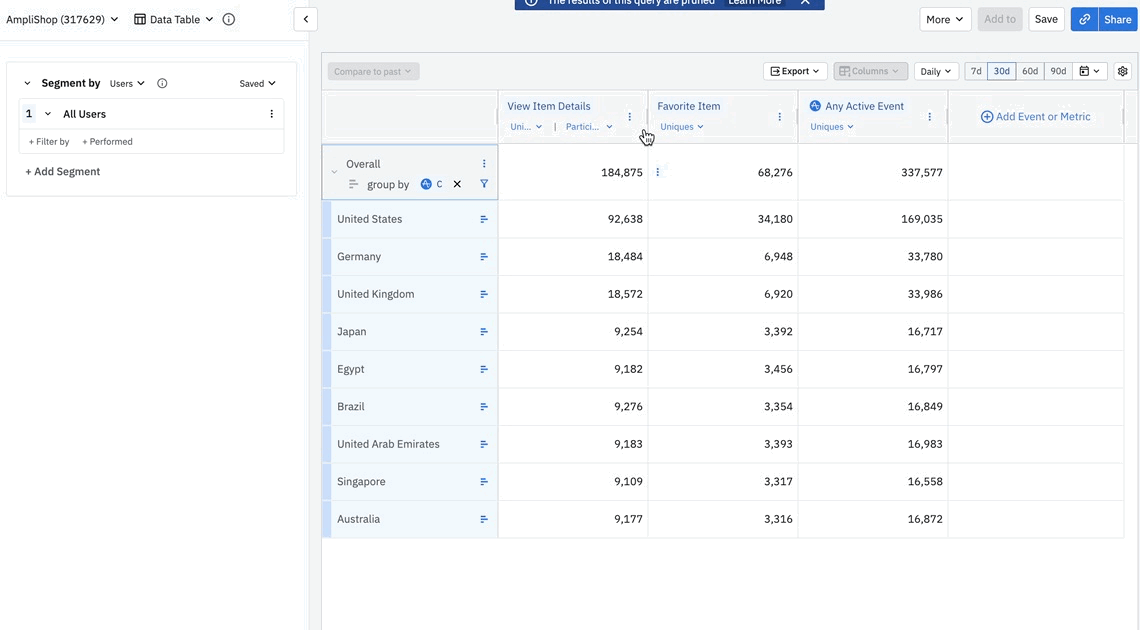Open View Item Details column options menu

[x=629, y=117]
